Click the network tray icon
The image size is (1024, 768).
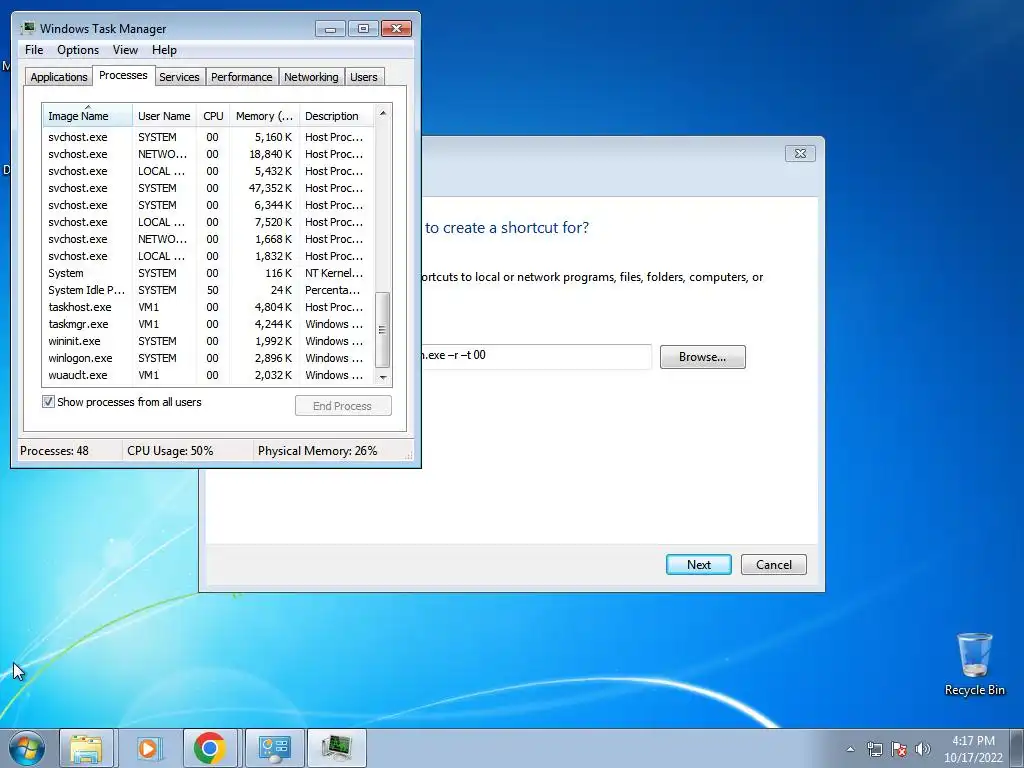pyautogui.click(x=874, y=749)
